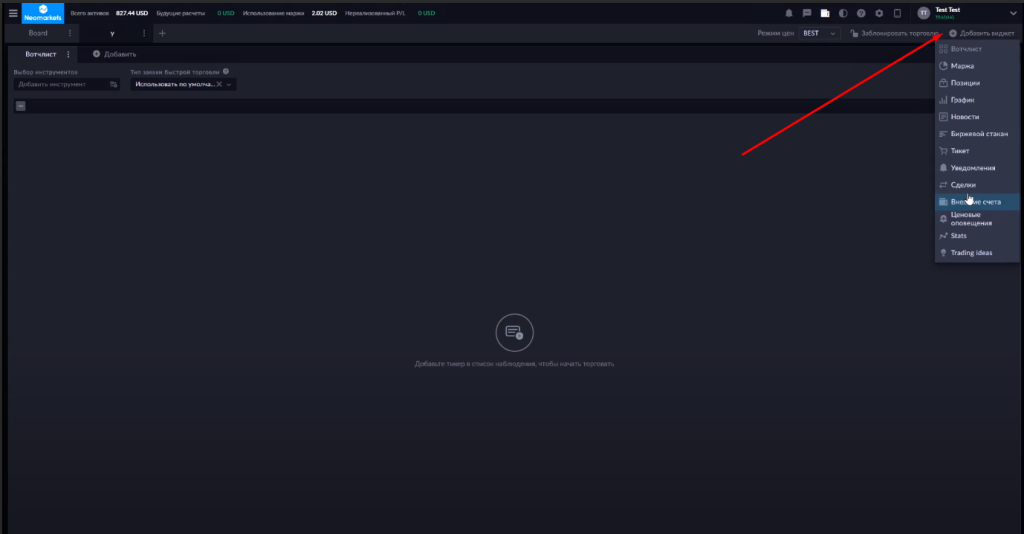Screen dimensions: 1024x534
Task: Click greyed Вотчлист entry in widget menu
Action: [977, 49]
